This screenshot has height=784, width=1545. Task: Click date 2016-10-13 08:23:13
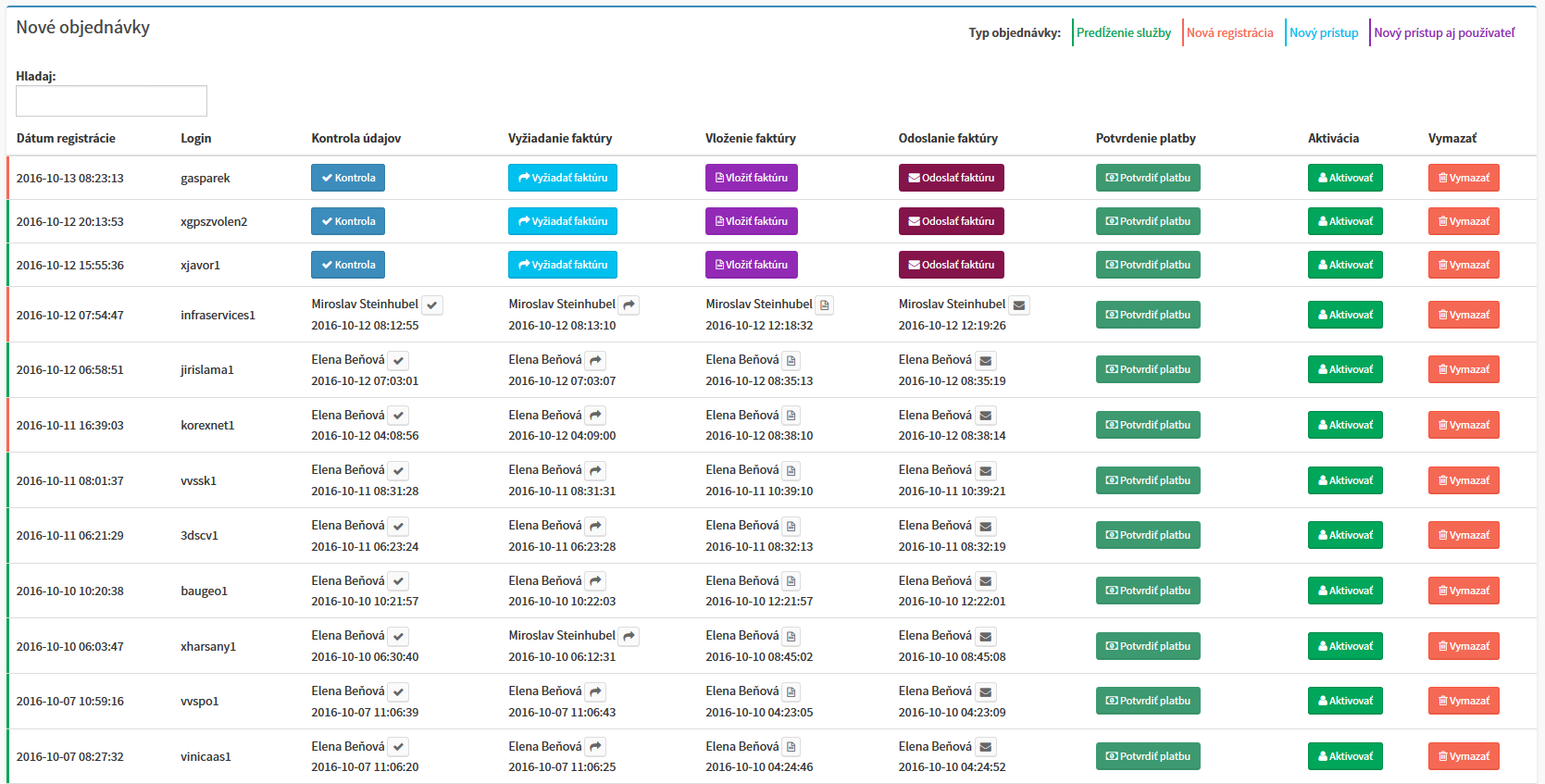coord(69,178)
